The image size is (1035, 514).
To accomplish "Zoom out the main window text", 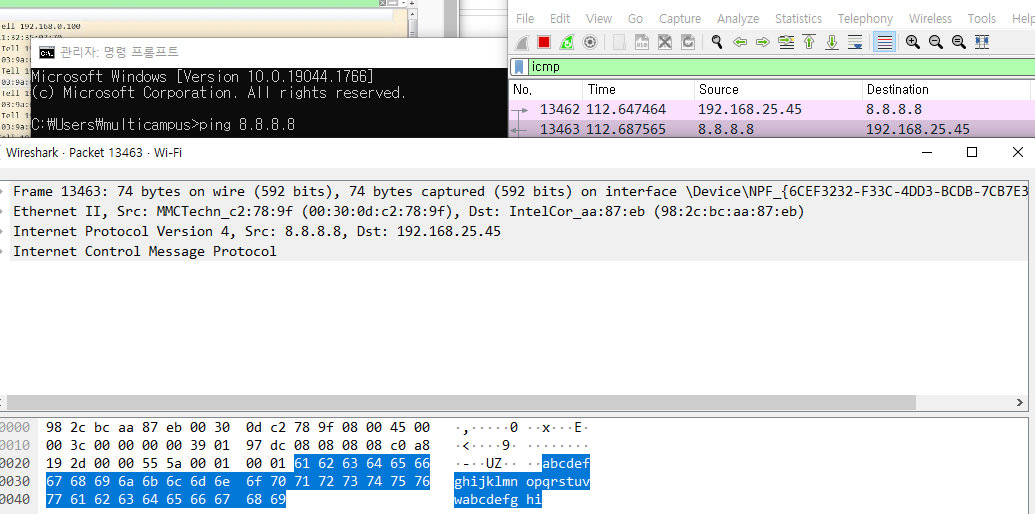I will pos(935,42).
